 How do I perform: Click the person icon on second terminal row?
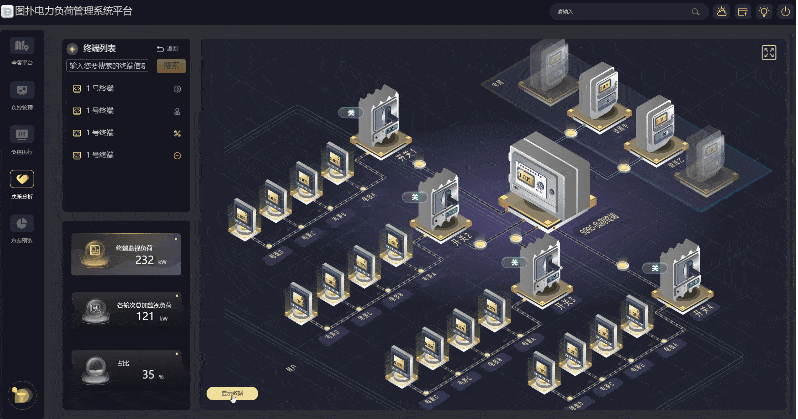coord(177,111)
